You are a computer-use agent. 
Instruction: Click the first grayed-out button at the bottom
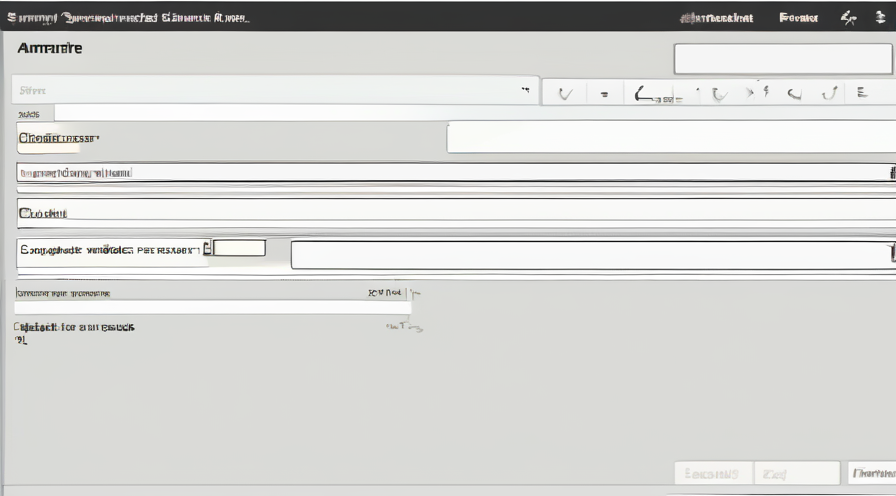[712, 473]
